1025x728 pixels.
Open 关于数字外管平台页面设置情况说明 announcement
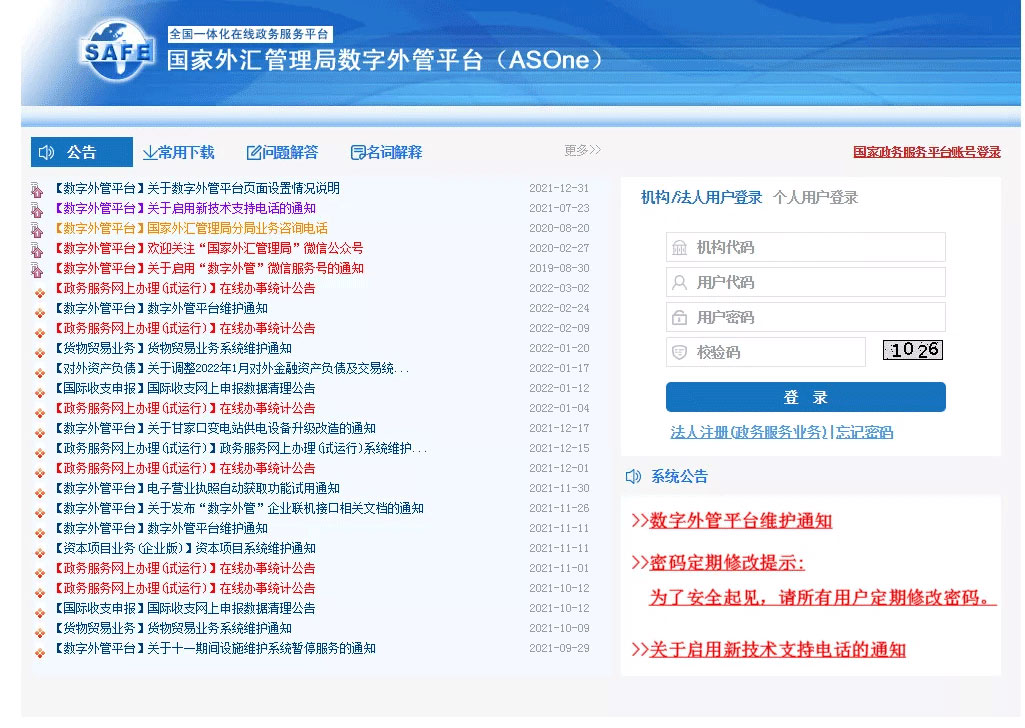[x=196, y=188]
